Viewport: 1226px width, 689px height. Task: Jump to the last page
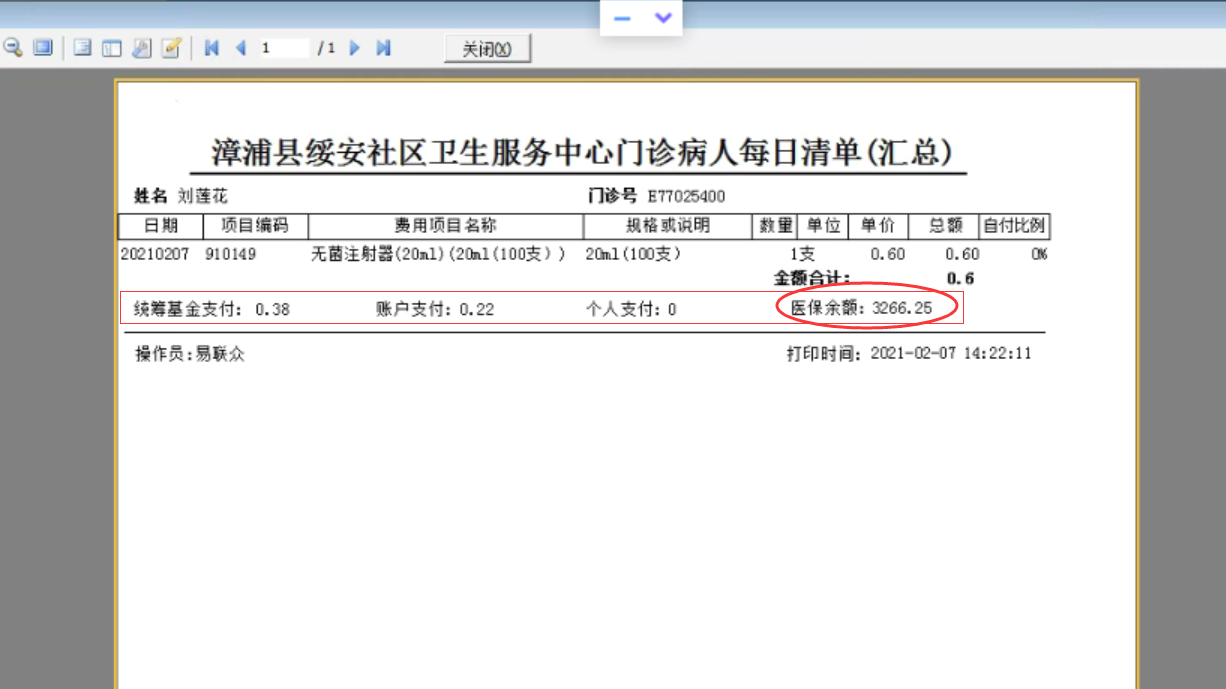coord(383,48)
